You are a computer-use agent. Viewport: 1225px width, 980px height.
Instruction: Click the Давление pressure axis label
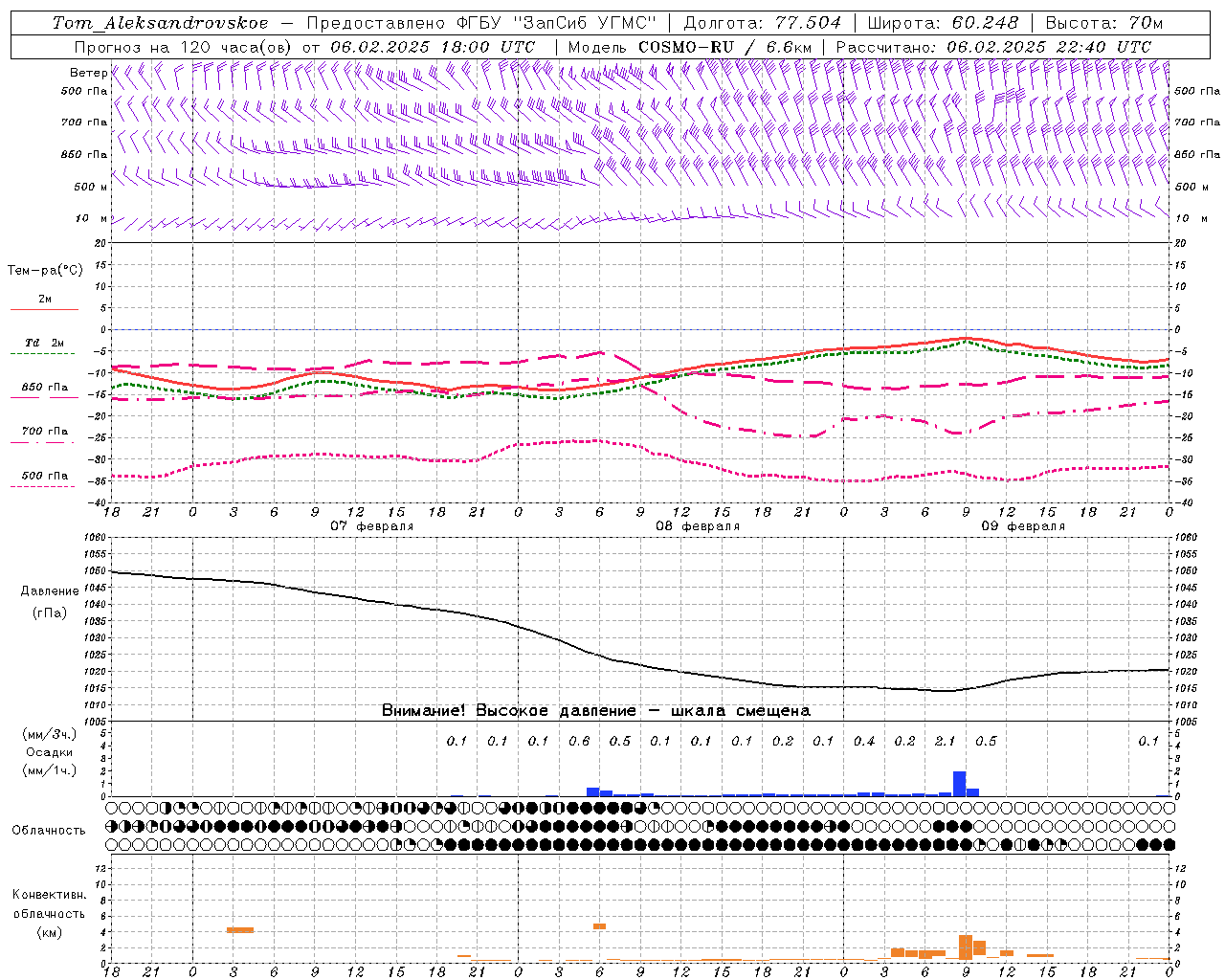coord(50,591)
